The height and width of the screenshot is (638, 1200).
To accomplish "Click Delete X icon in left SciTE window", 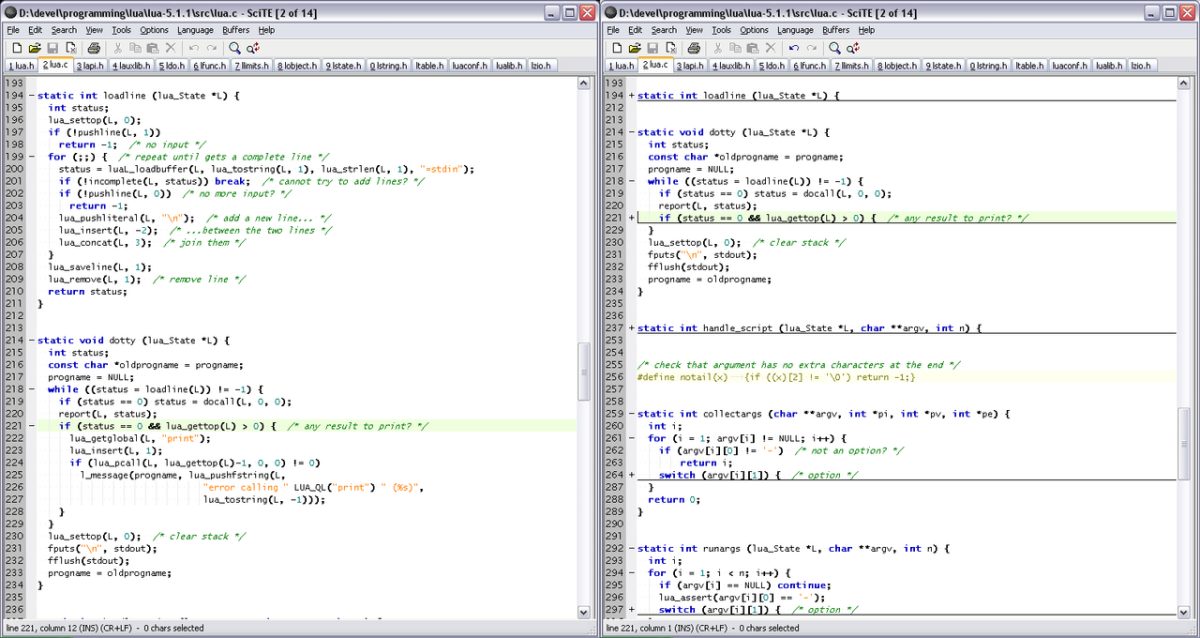I will coord(170,48).
